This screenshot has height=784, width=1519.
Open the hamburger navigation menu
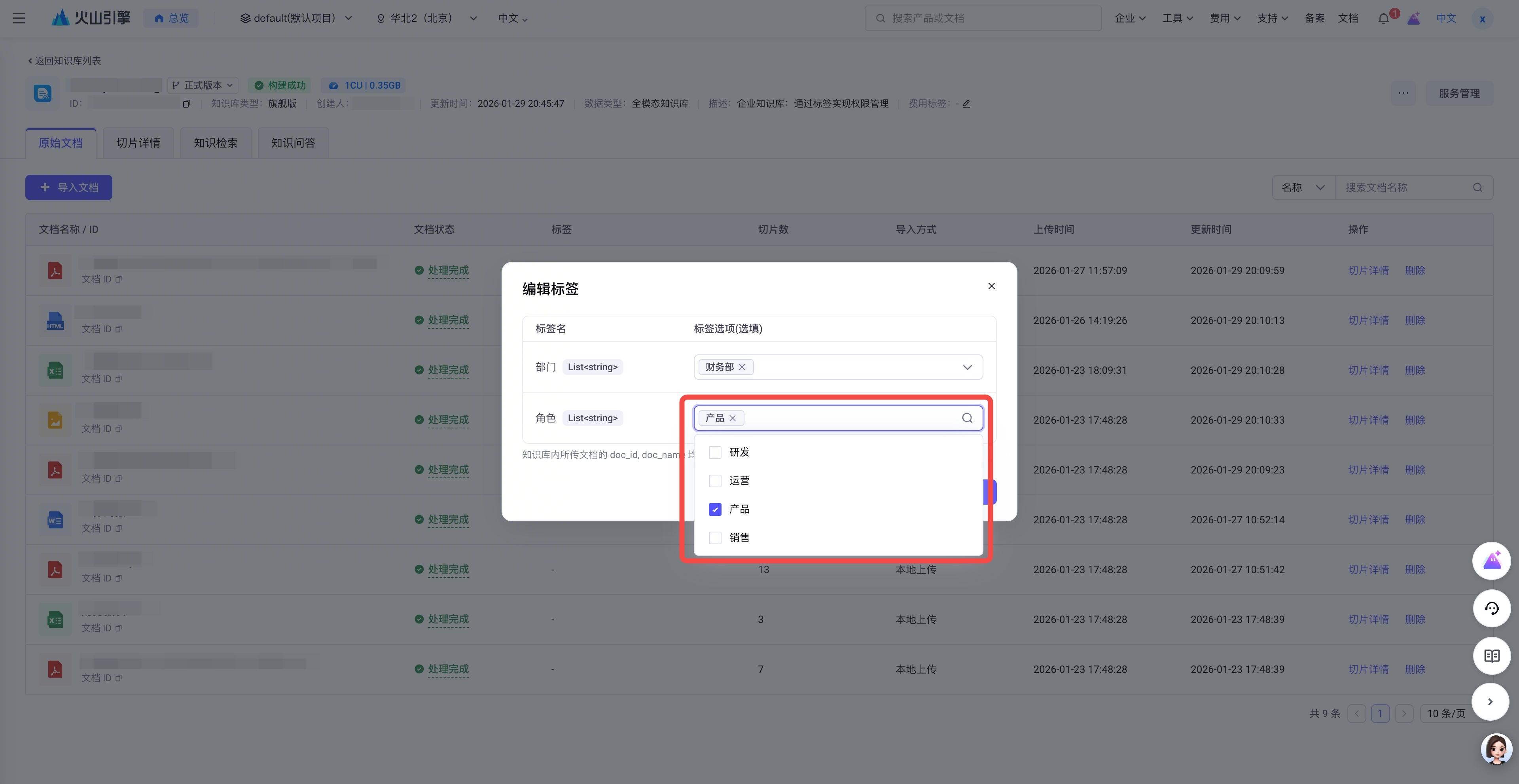pyautogui.click(x=19, y=18)
